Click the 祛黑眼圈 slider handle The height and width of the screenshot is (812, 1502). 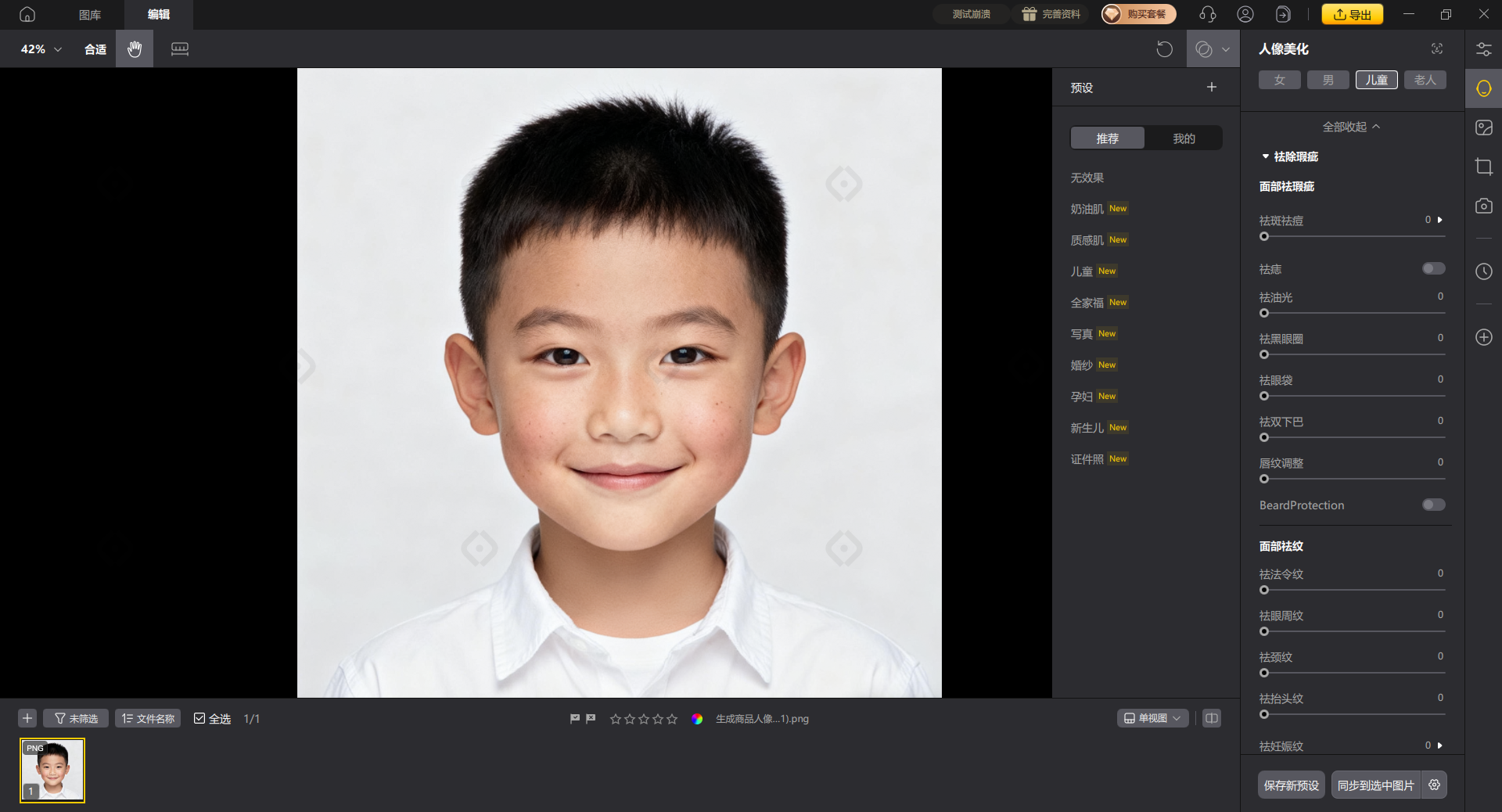[x=1264, y=354]
